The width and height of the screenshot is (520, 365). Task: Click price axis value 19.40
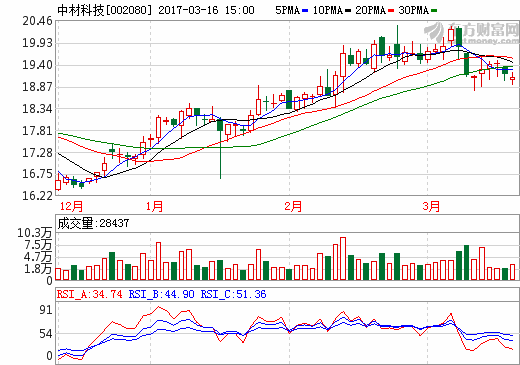coord(37,65)
